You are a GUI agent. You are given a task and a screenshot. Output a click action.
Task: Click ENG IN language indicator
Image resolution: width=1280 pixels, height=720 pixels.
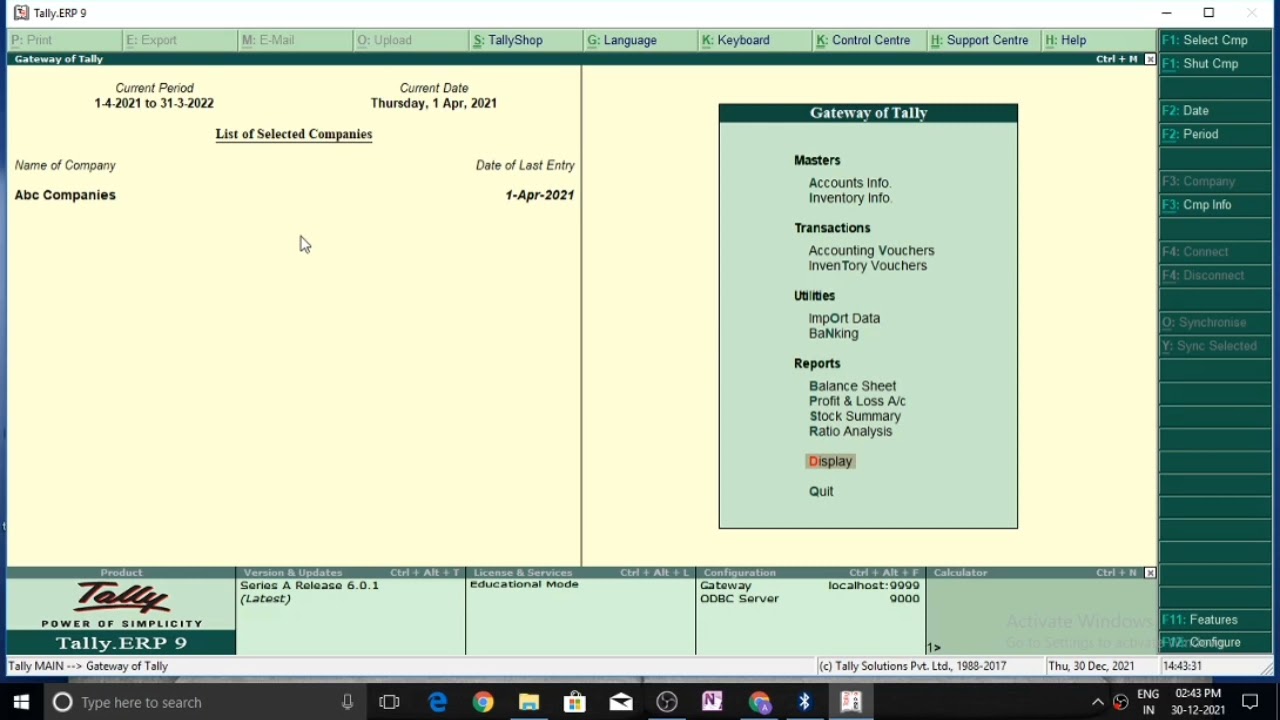(x=1148, y=702)
